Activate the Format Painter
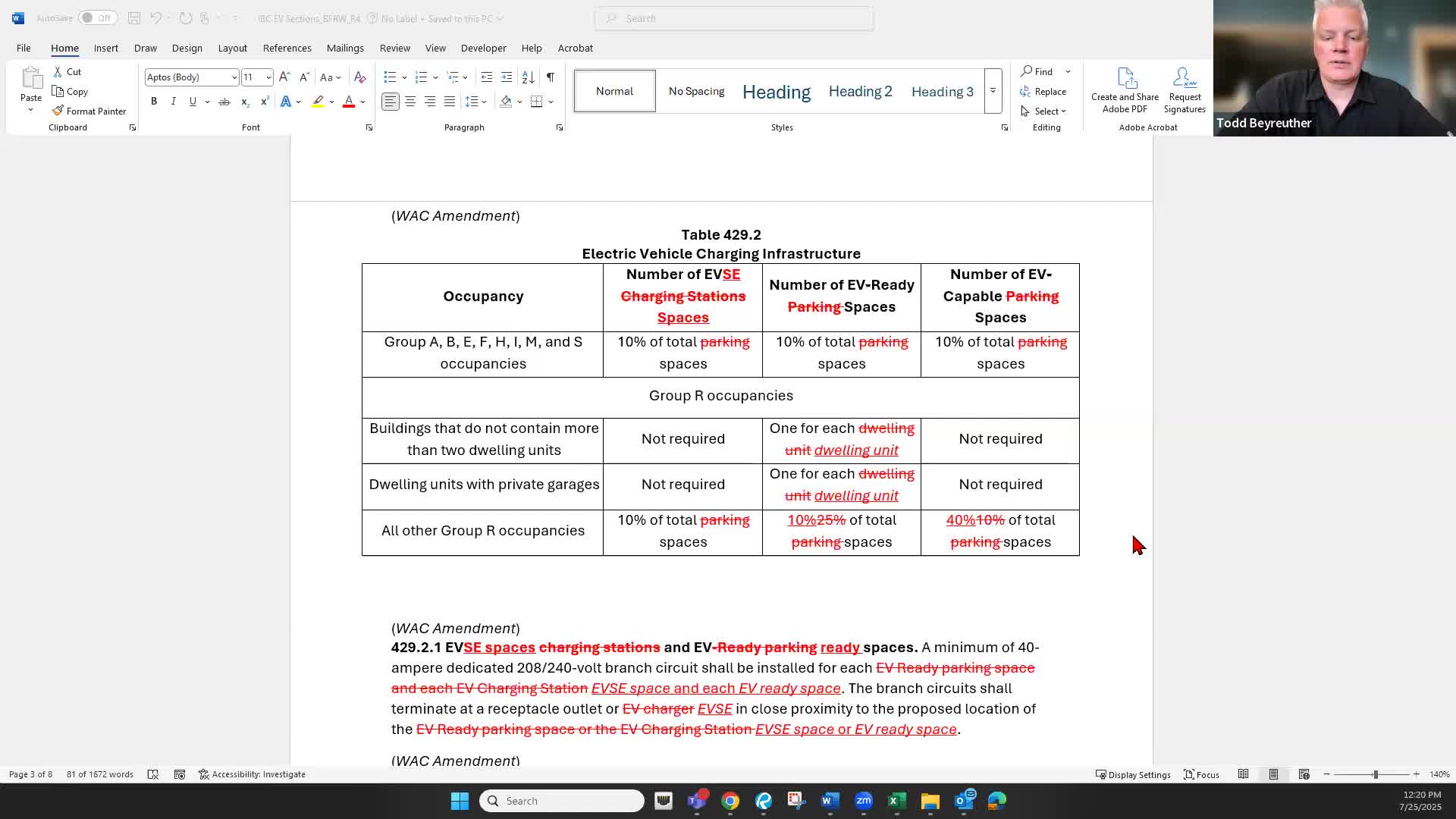The width and height of the screenshot is (1456, 819). click(x=89, y=111)
